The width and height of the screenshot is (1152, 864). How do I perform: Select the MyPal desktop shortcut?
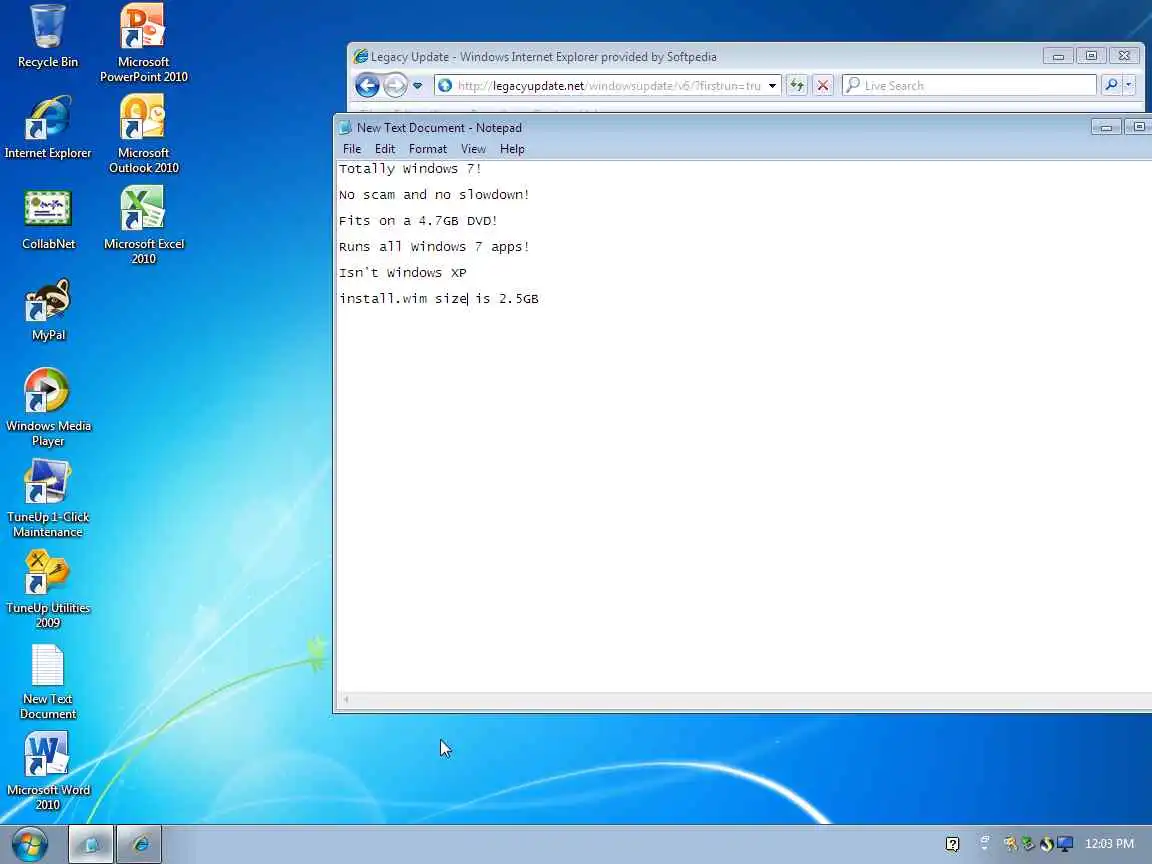point(48,310)
